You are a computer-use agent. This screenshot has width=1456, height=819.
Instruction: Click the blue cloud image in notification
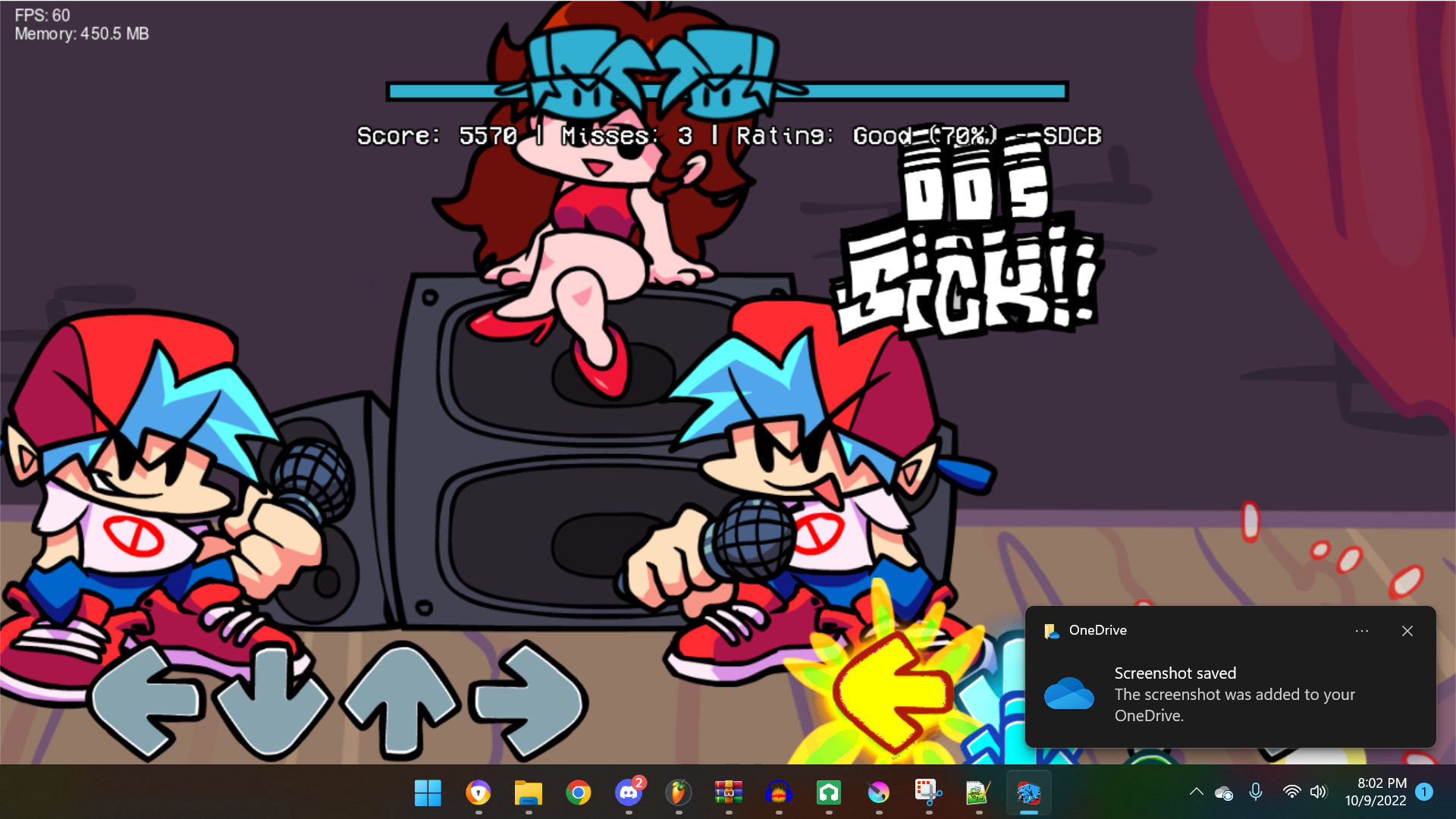[1068, 693]
